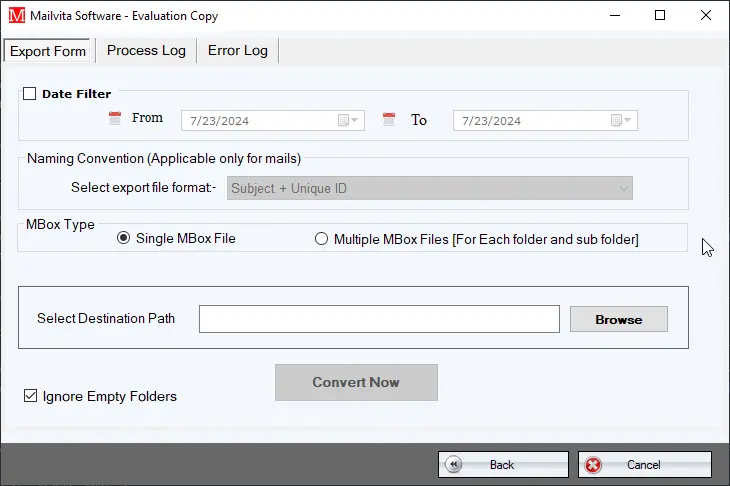
Task: Click the 'MBox Type' group label
Action: pos(60,224)
